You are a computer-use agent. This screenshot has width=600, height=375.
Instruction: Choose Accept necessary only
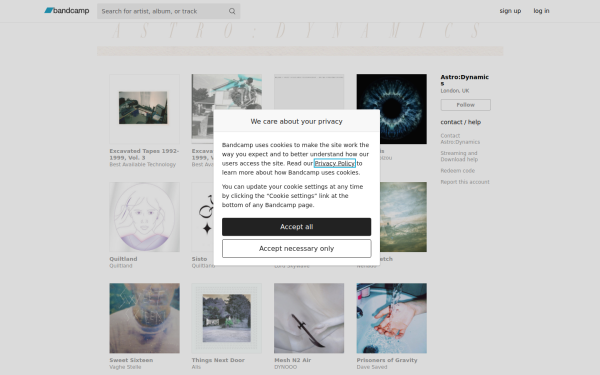(296, 248)
